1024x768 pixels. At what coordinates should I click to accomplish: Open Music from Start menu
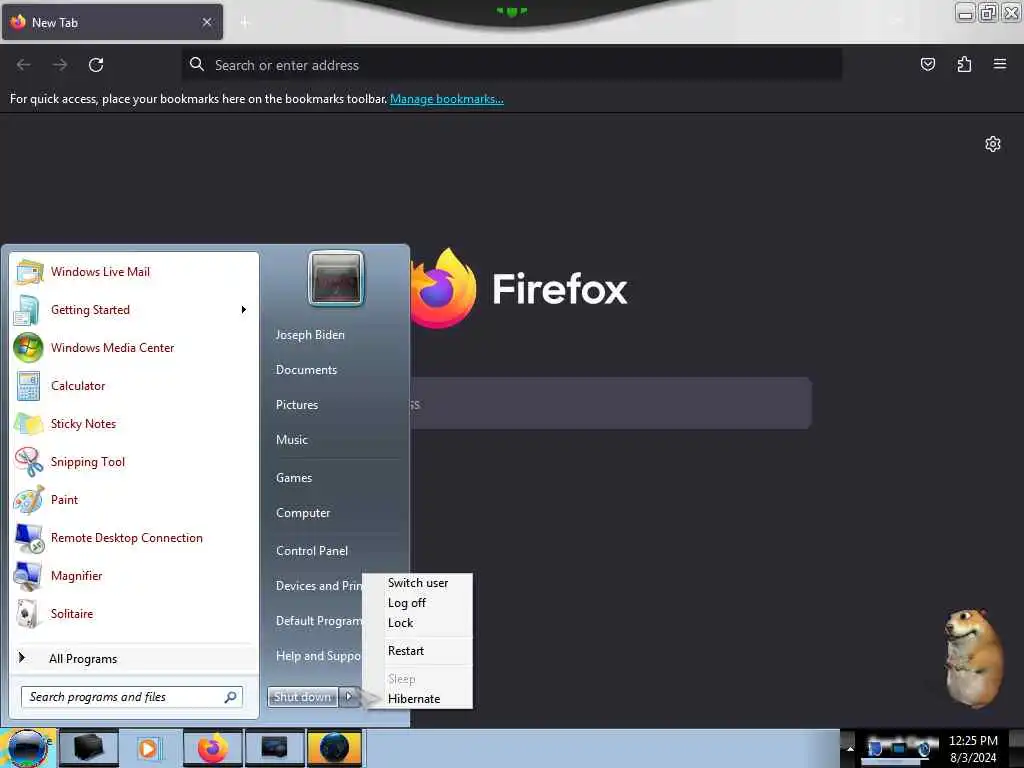click(292, 440)
